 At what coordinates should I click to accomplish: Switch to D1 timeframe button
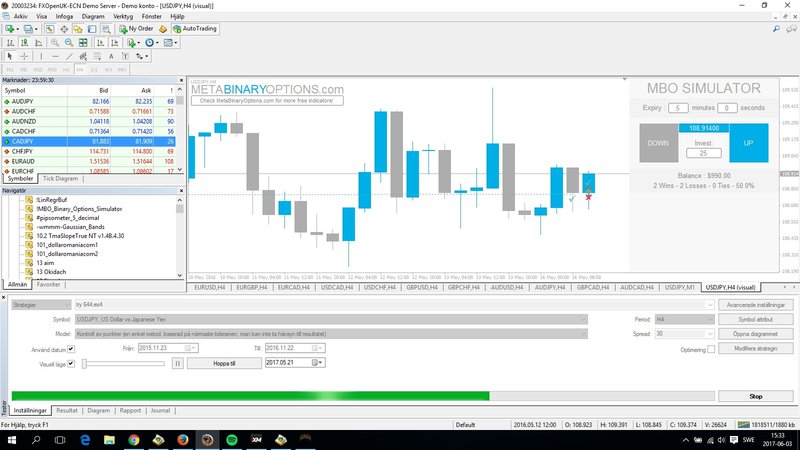(x=94, y=69)
